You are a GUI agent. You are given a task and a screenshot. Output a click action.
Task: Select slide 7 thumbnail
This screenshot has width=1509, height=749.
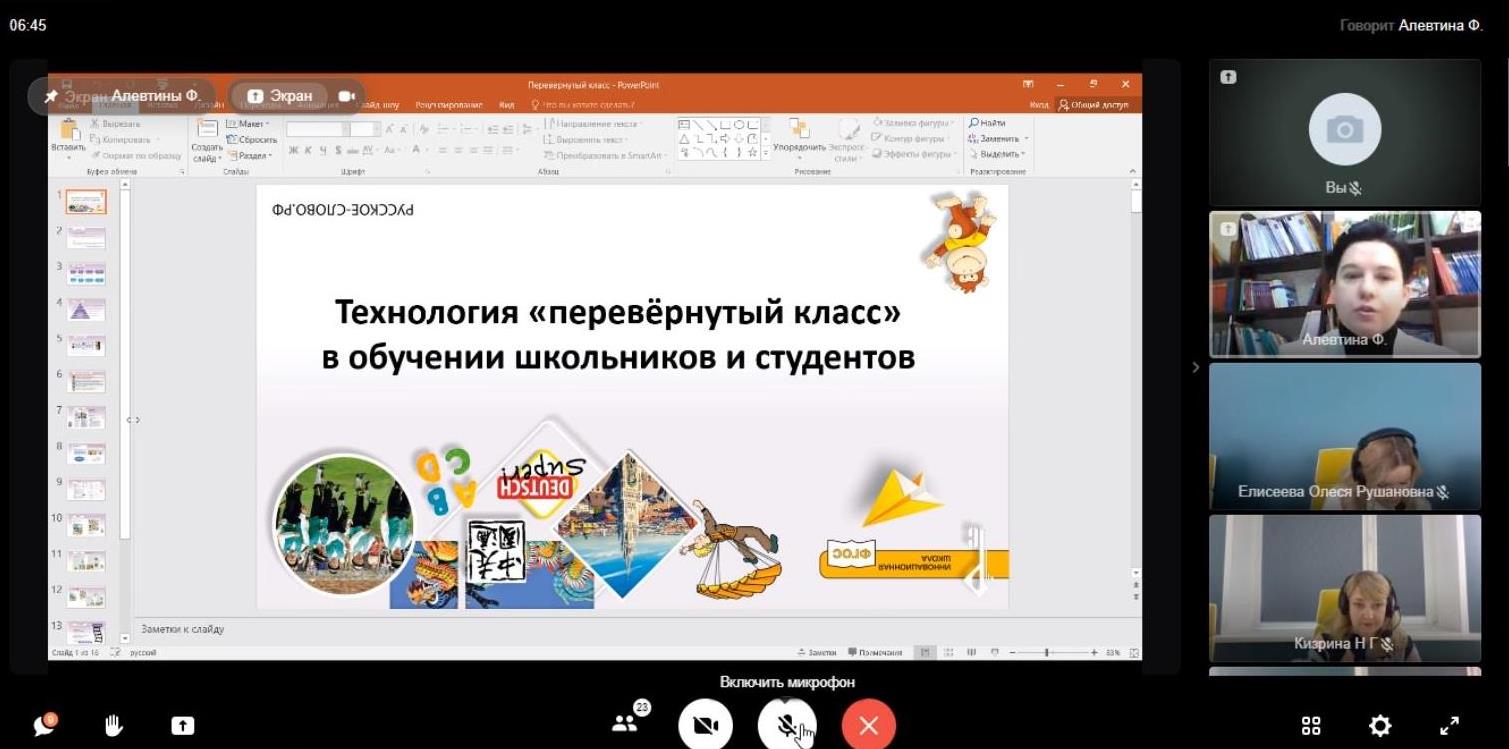[86, 418]
